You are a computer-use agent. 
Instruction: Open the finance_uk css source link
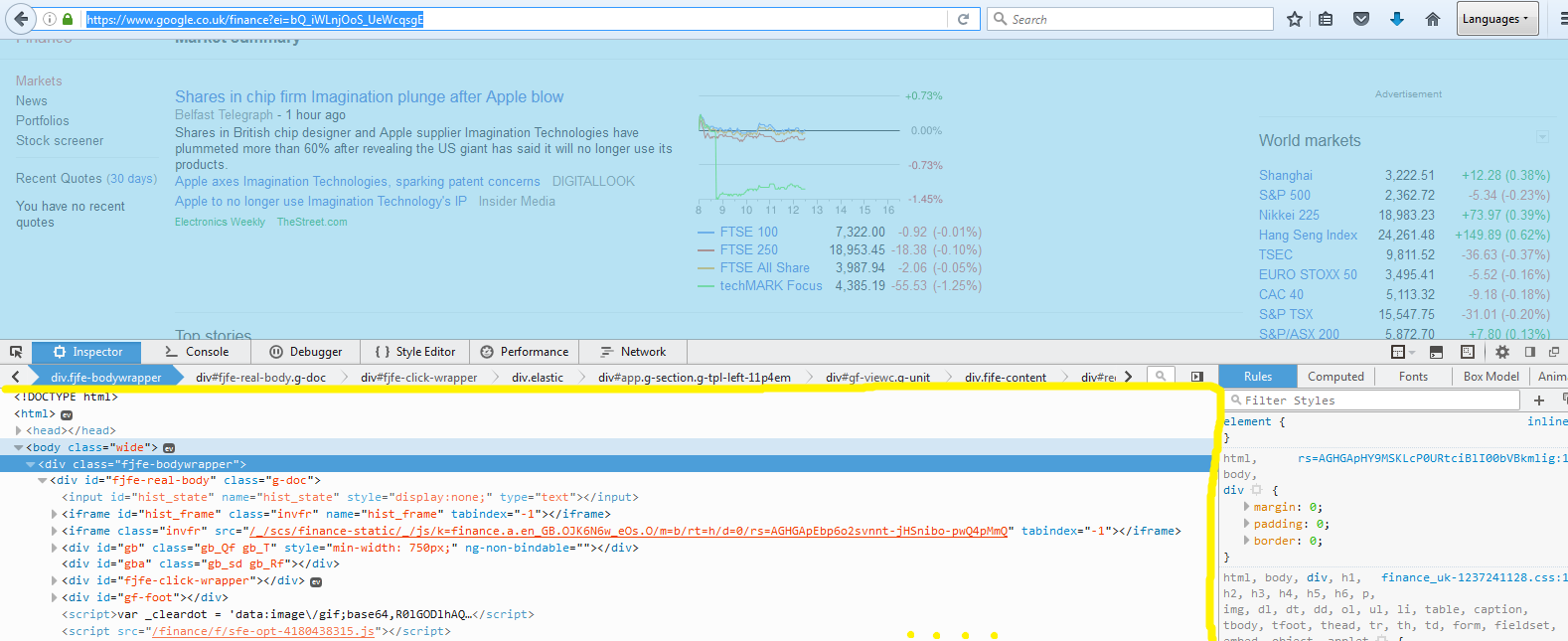pos(1473,577)
